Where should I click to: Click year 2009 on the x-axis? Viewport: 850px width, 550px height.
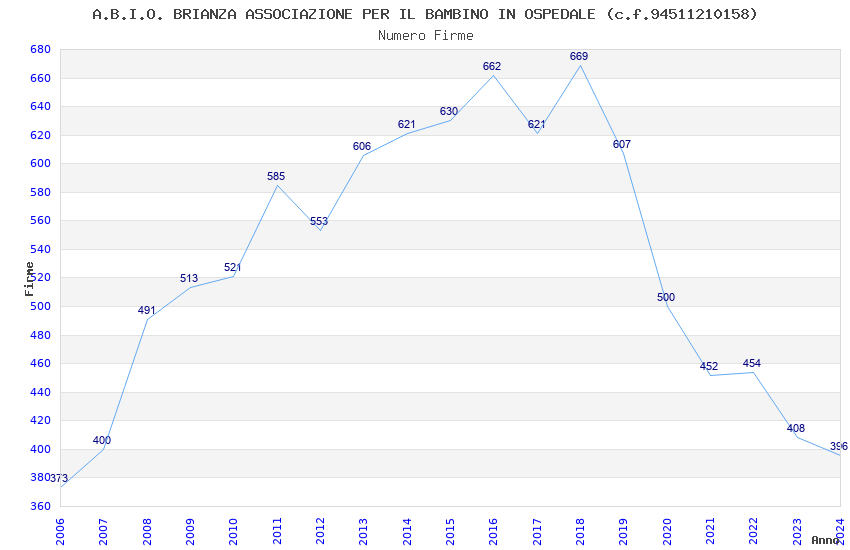click(x=190, y=531)
